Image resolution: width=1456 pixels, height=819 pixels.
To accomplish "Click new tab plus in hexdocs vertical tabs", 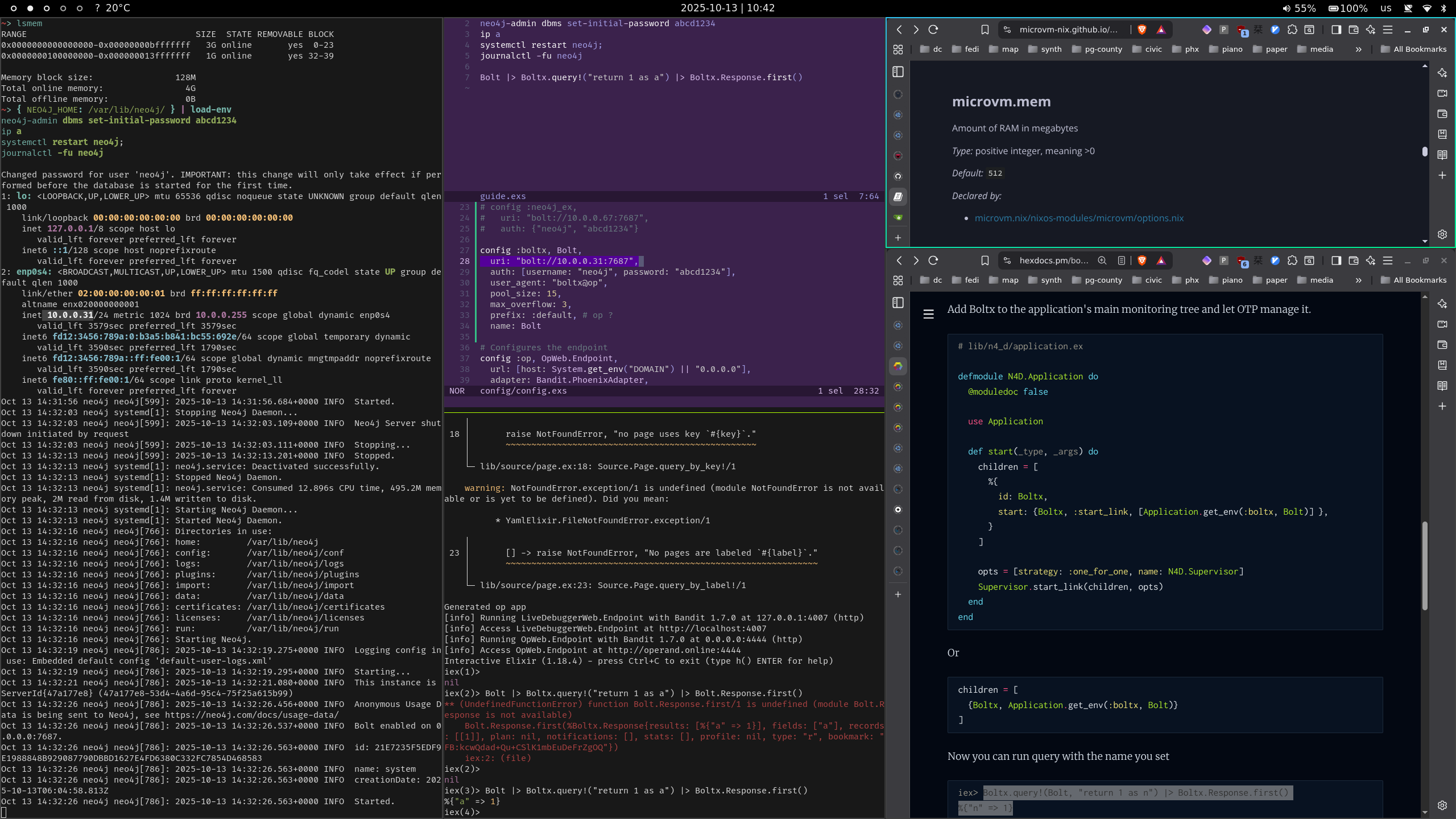I will point(898,594).
